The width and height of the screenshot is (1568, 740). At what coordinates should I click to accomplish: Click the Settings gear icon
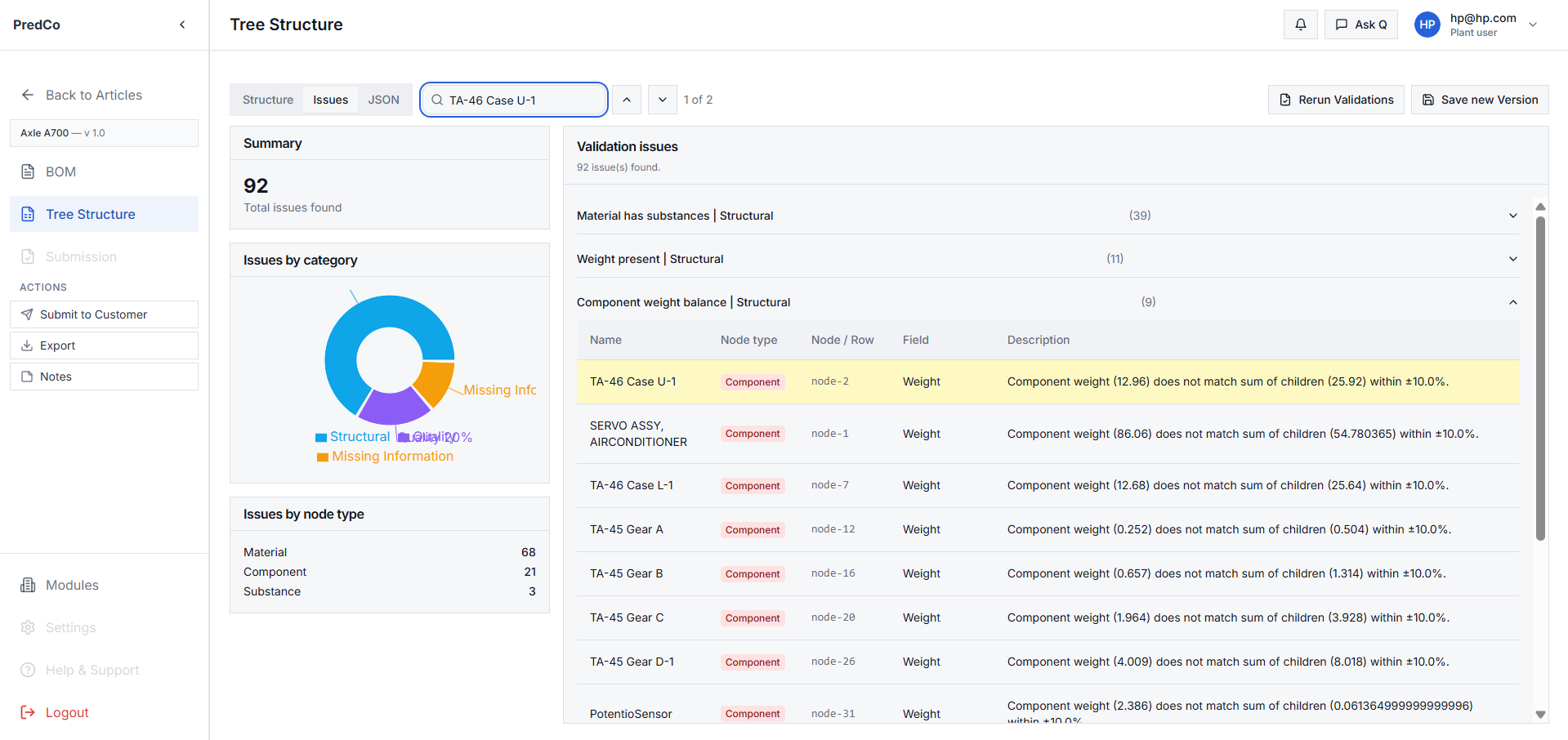click(28, 627)
